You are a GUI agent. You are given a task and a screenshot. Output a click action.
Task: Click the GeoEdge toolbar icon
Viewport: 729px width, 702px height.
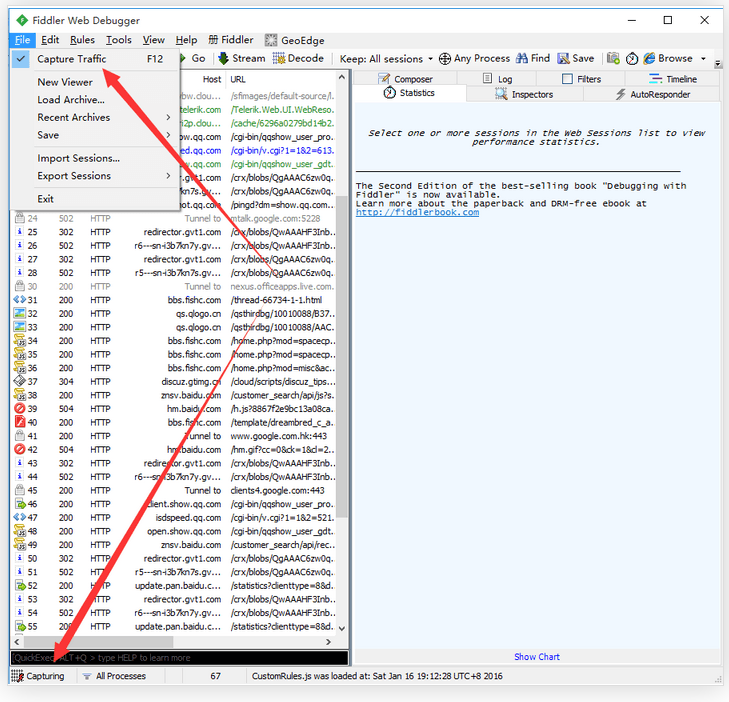(x=271, y=40)
